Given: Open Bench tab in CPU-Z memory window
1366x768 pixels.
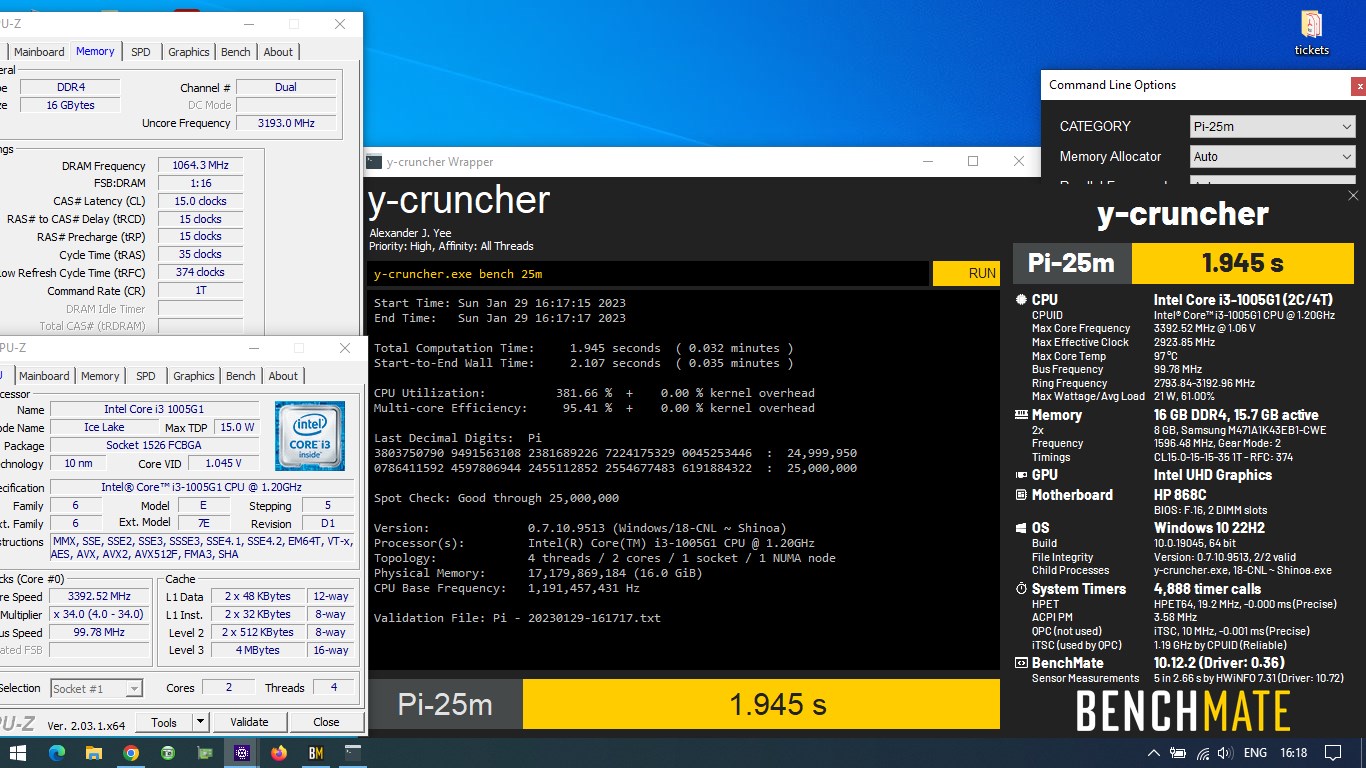Looking at the screenshot, I should click(x=236, y=52).
